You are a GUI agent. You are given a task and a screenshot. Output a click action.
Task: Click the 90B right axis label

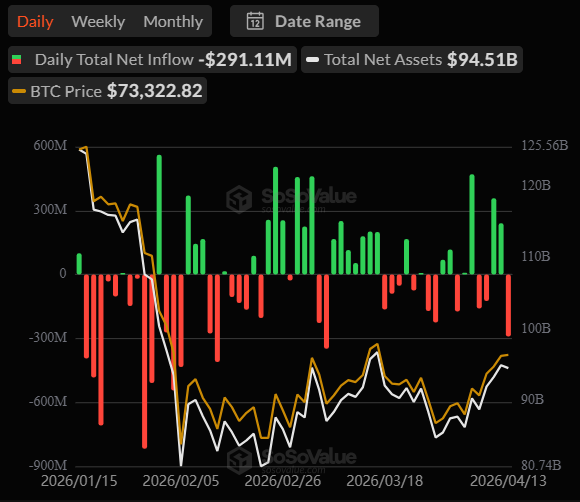pyautogui.click(x=532, y=400)
